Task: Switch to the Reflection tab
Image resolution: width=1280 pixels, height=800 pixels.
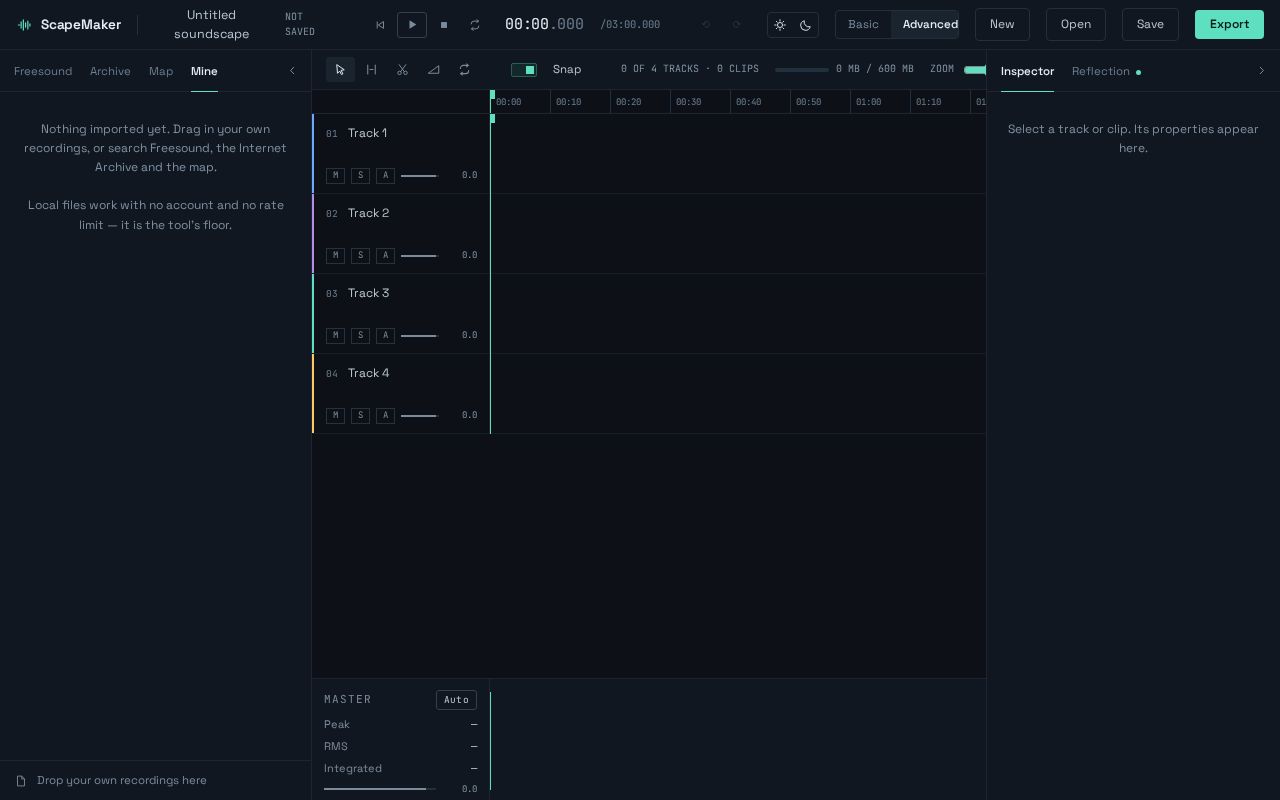Action: [x=1106, y=71]
